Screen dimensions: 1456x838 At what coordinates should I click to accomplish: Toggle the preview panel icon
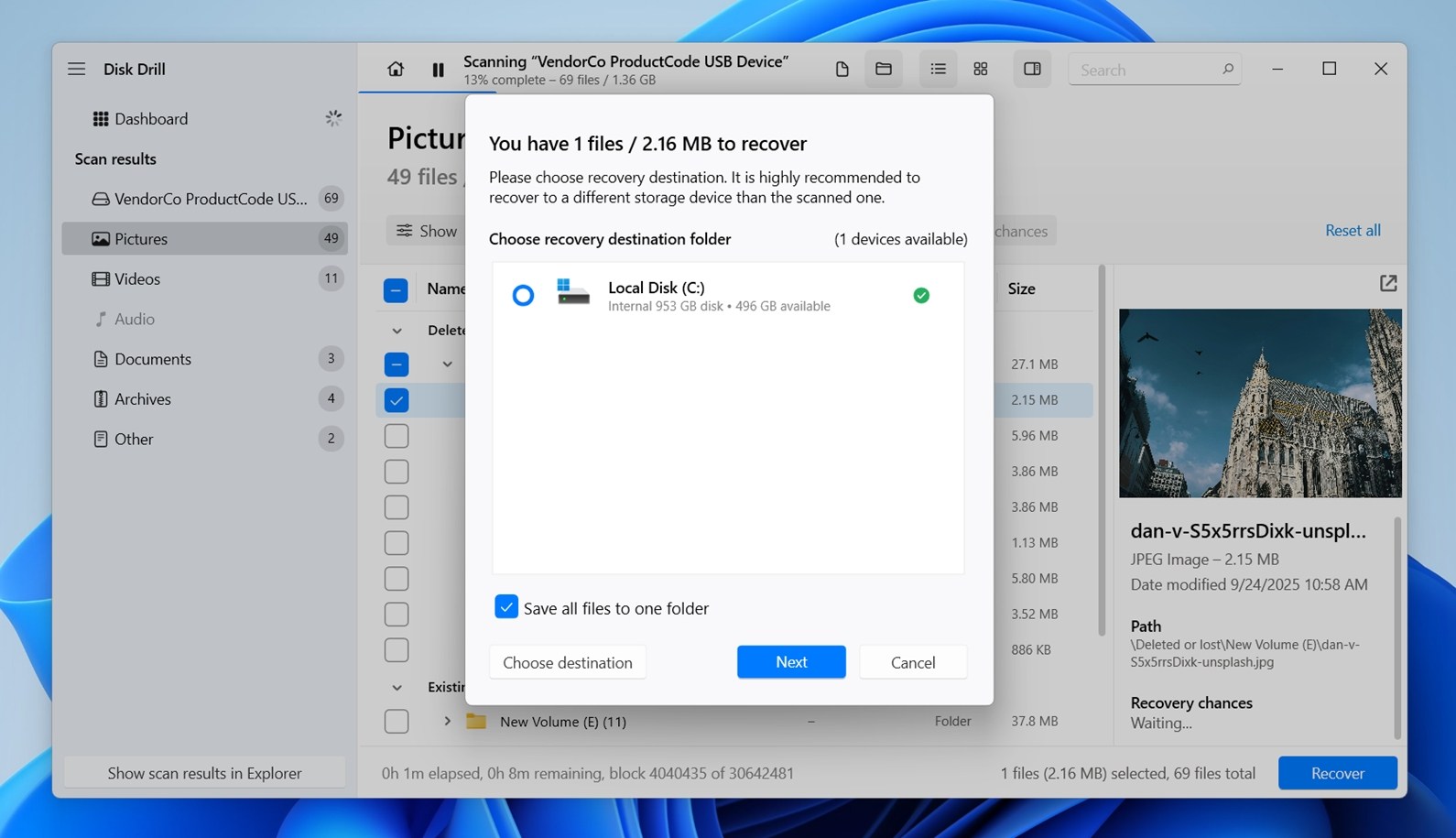[1032, 70]
